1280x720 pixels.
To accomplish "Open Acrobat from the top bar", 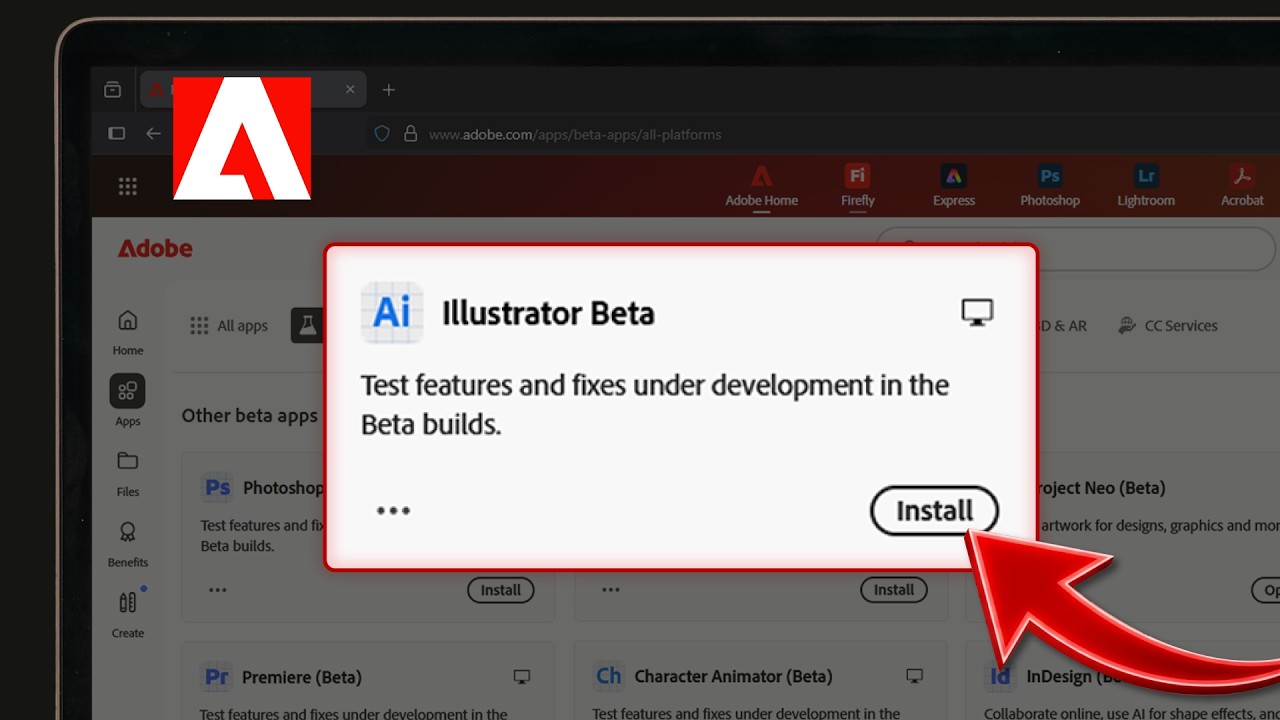I will click(x=1242, y=186).
